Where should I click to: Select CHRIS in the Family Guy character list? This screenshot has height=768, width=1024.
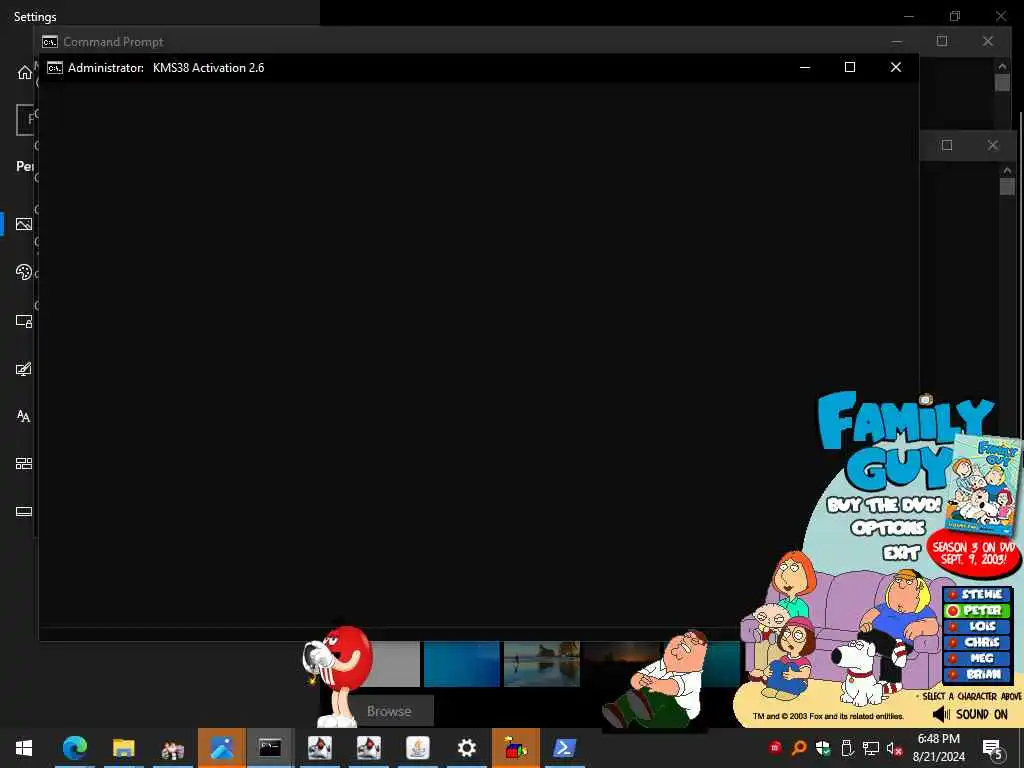tap(977, 643)
